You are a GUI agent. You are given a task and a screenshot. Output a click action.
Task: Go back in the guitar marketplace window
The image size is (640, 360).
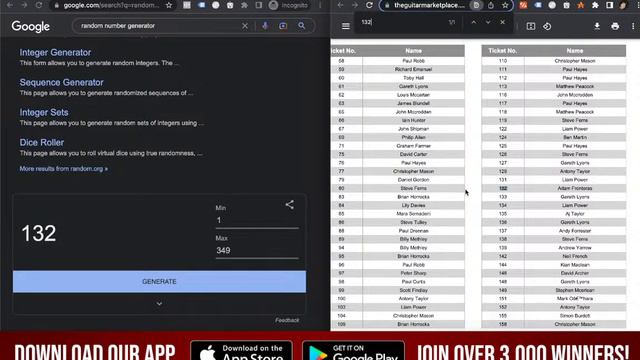pyautogui.click(x=340, y=5)
